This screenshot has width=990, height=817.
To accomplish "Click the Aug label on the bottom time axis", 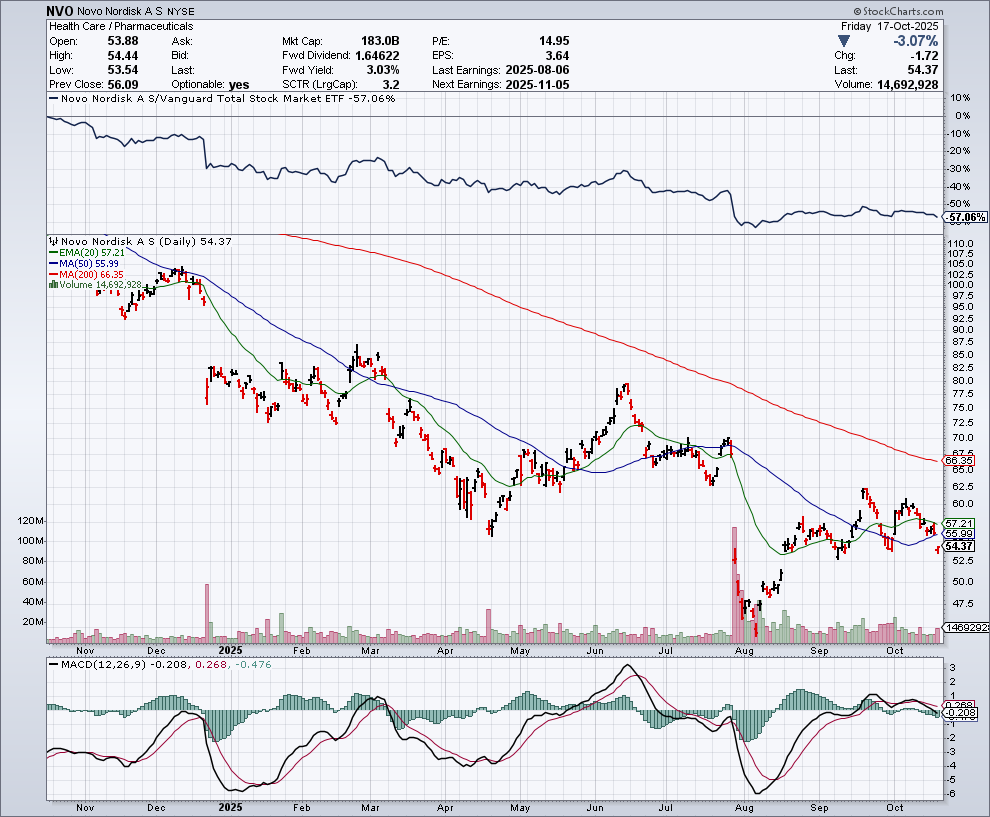I will click(744, 805).
